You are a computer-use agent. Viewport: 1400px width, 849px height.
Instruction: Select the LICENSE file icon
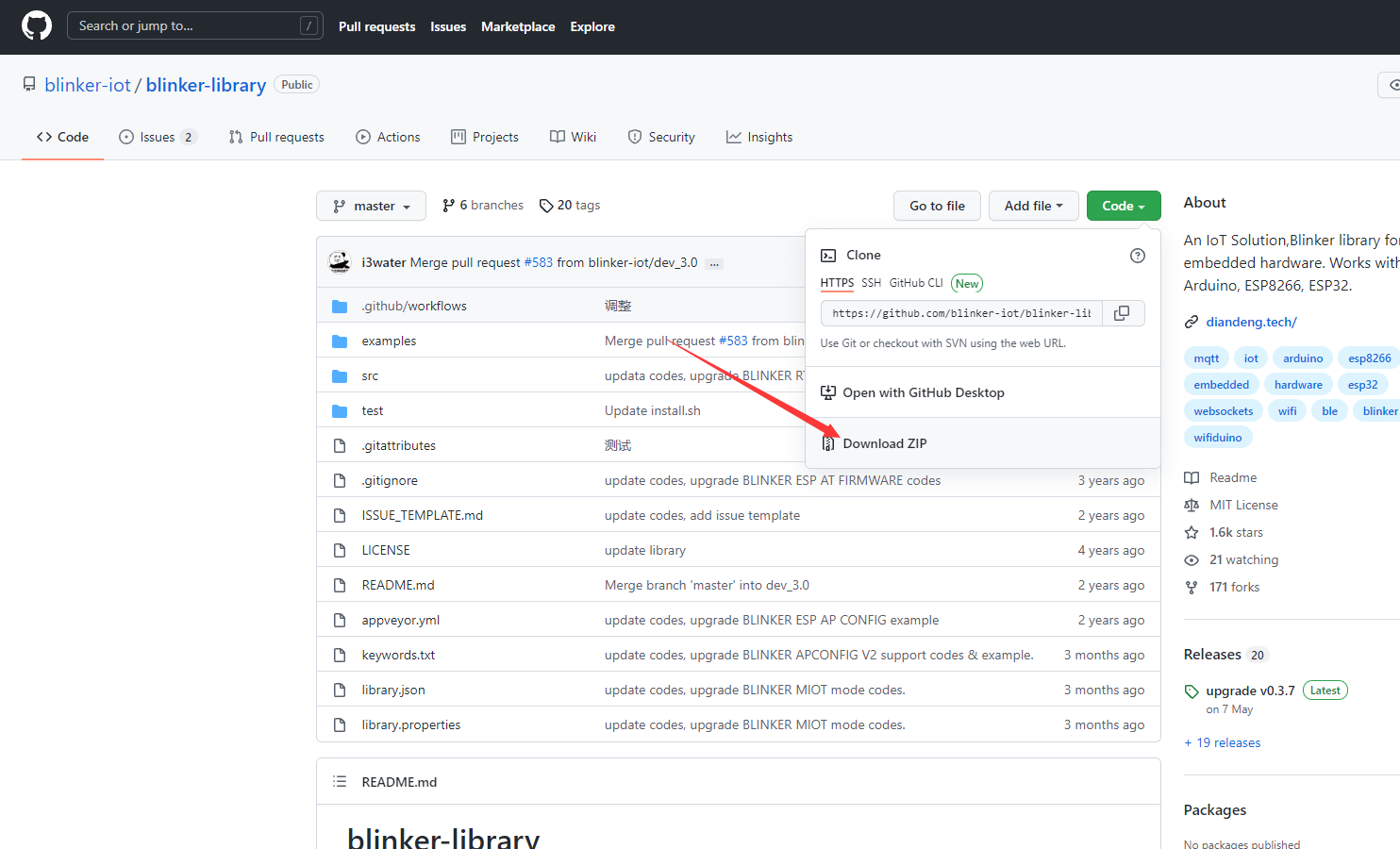(x=340, y=550)
